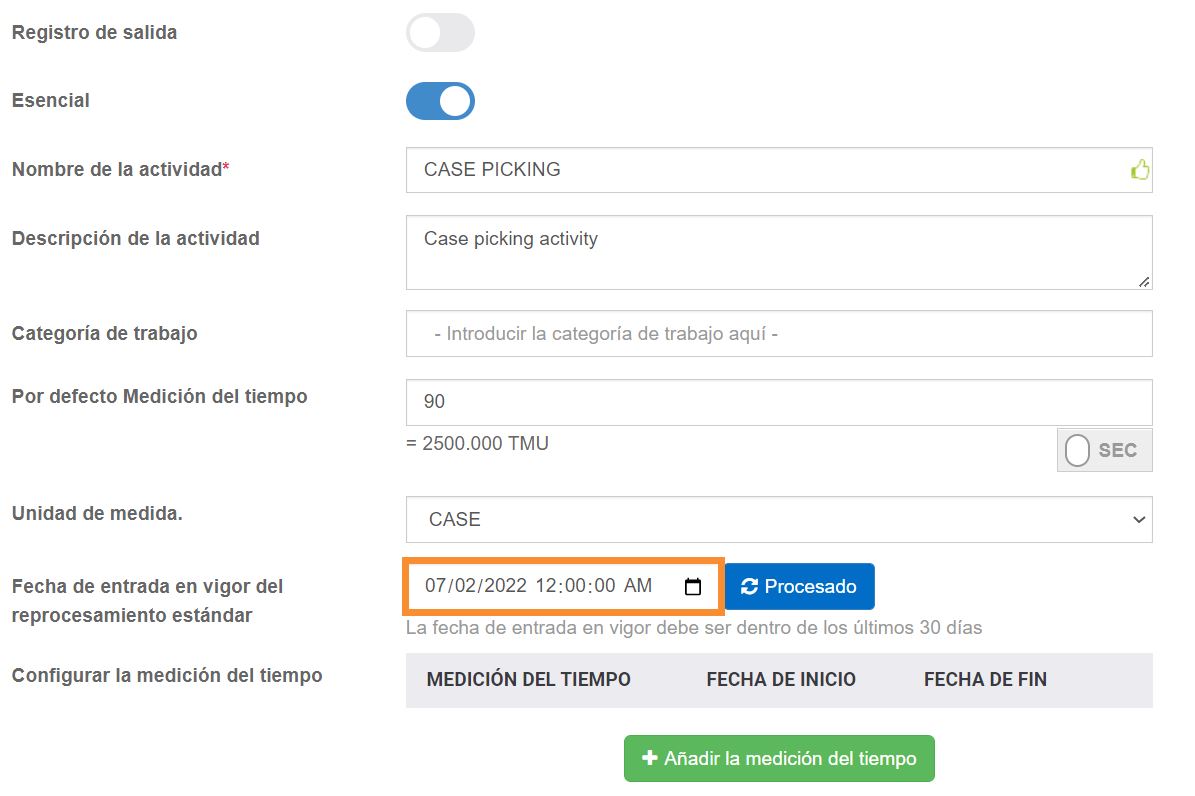Click the MEDICIÓN DEL TIEMPO column header

(x=528, y=680)
